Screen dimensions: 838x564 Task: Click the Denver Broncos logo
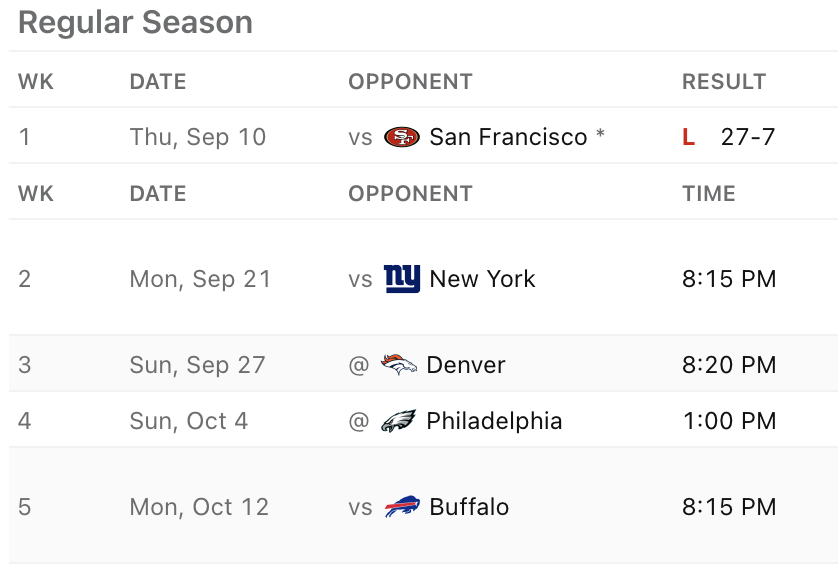[399, 365]
